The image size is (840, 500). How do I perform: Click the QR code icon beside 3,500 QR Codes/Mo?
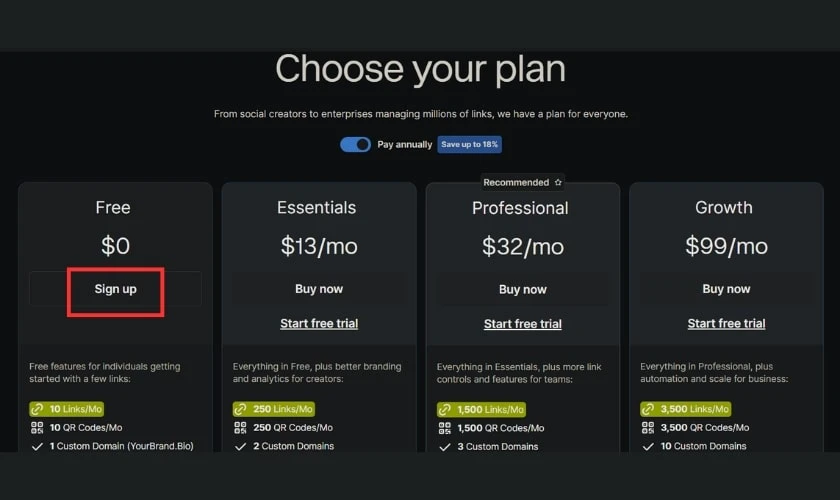pyautogui.click(x=648, y=428)
